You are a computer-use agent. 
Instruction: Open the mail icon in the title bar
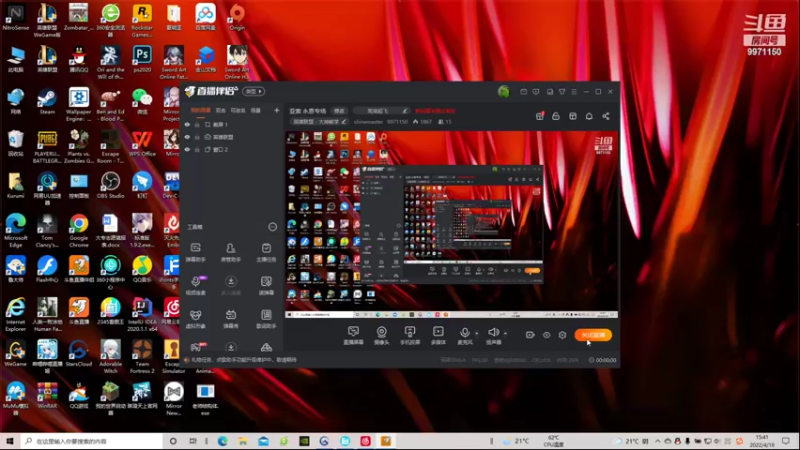pos(523,92)
